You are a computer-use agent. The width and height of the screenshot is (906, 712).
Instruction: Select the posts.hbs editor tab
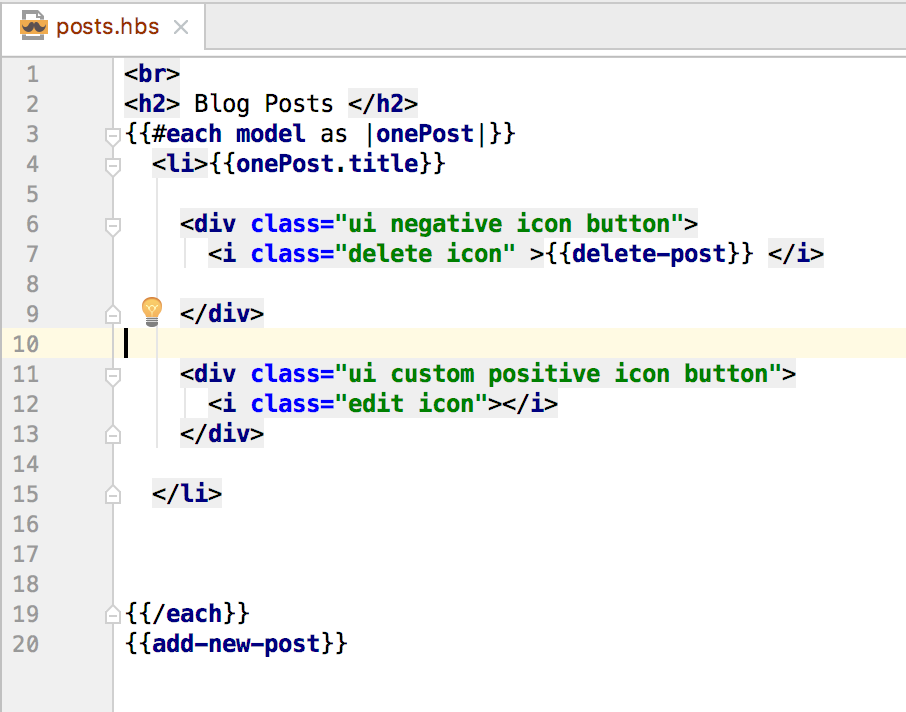[105, 28]
